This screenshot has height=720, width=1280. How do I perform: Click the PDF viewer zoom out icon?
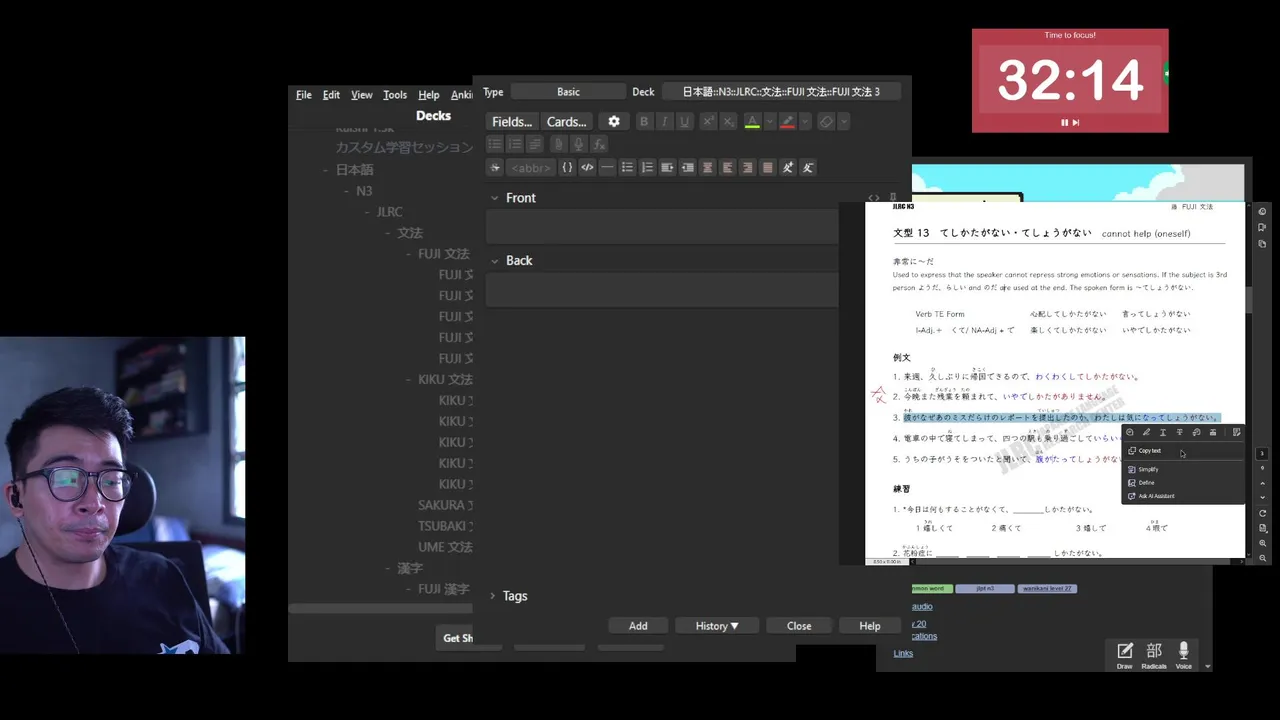click(x=1263, y=558)
